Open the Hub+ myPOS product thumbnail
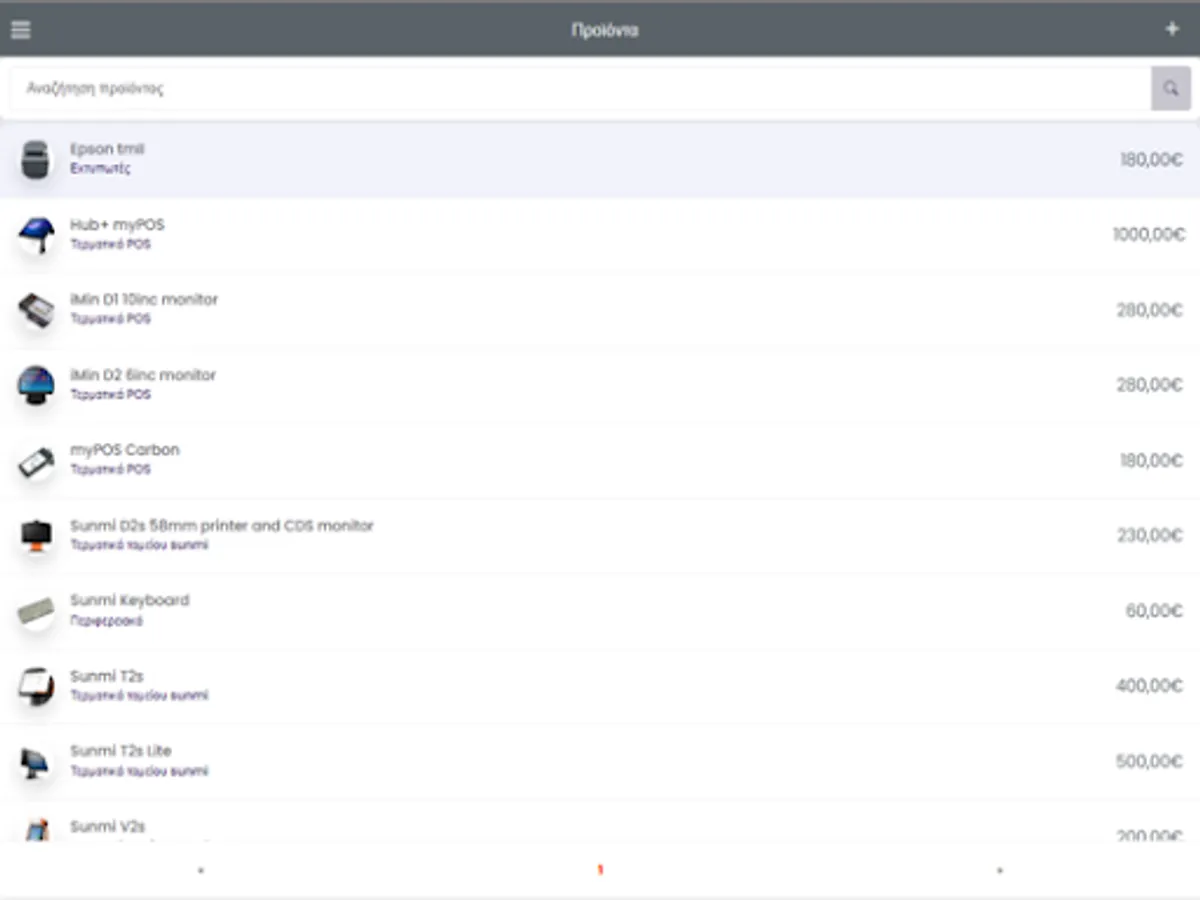Image resolution: width=1200 pixels, height=900 pixels. [36, 235]
